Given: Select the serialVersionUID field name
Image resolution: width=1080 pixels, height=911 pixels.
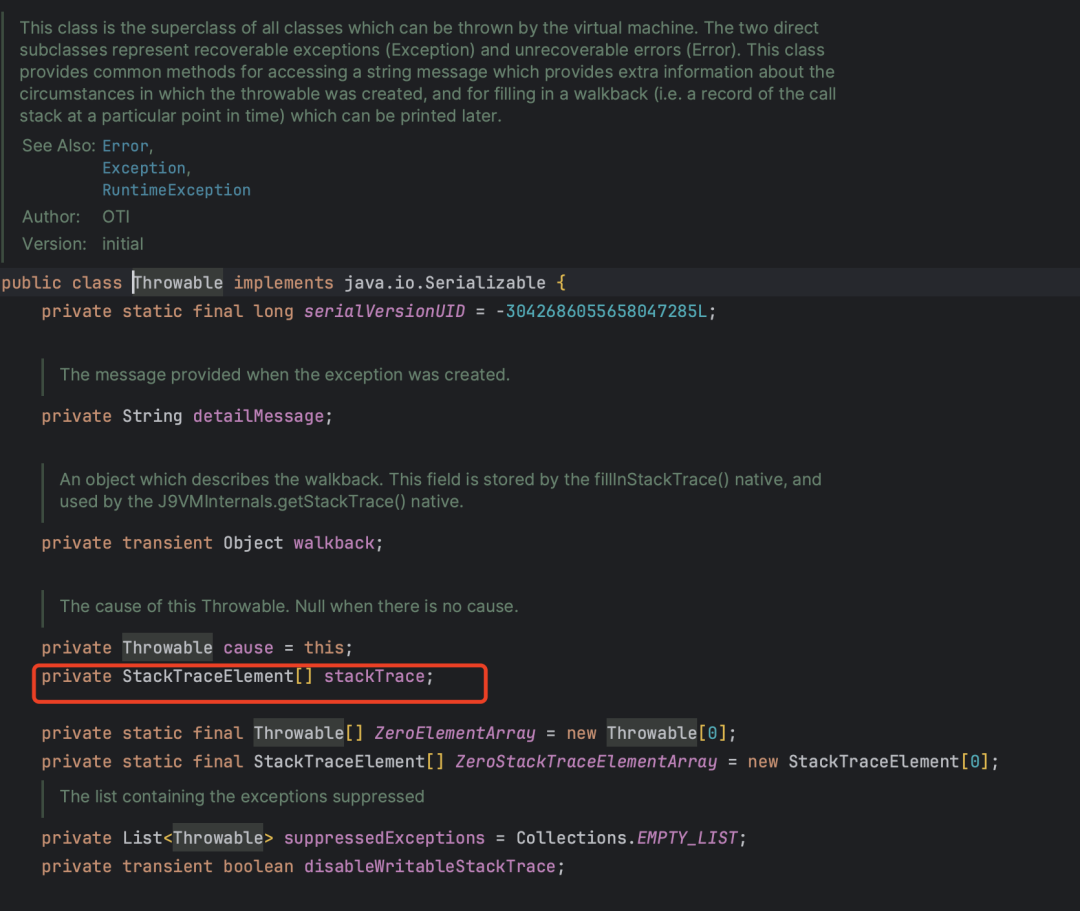Looking at the screenshot, I should [384, 311].
